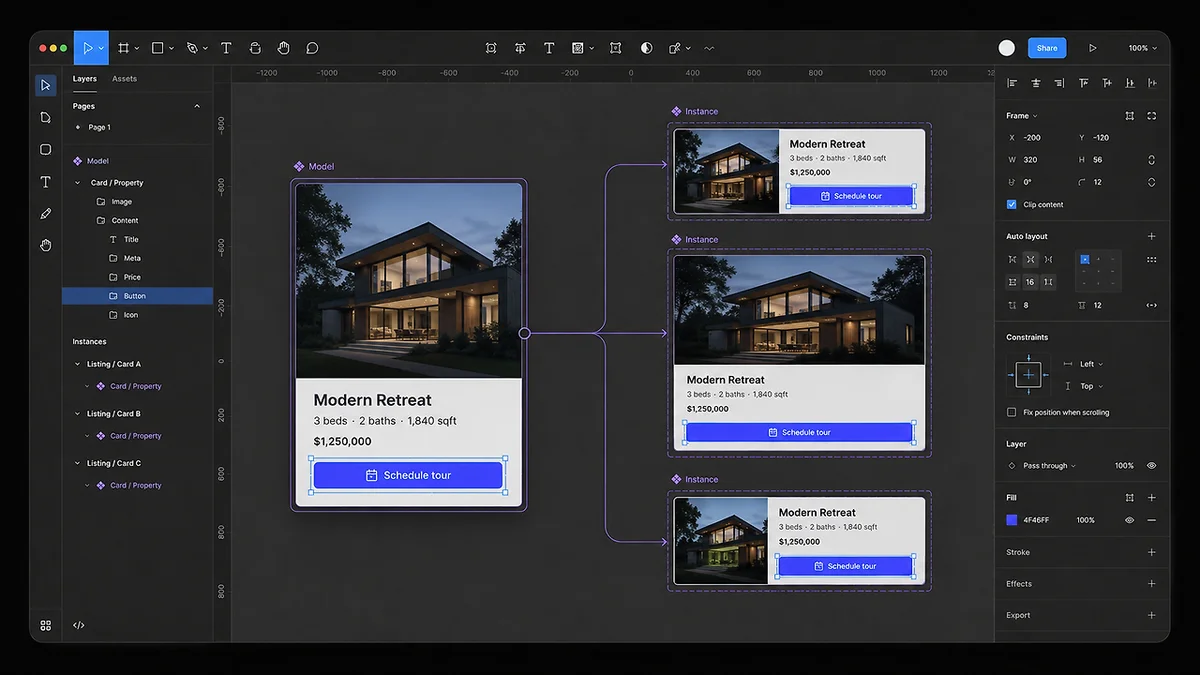Click the pencil icon in left sidebar
1200x675 pixels.
pos(45,214)
